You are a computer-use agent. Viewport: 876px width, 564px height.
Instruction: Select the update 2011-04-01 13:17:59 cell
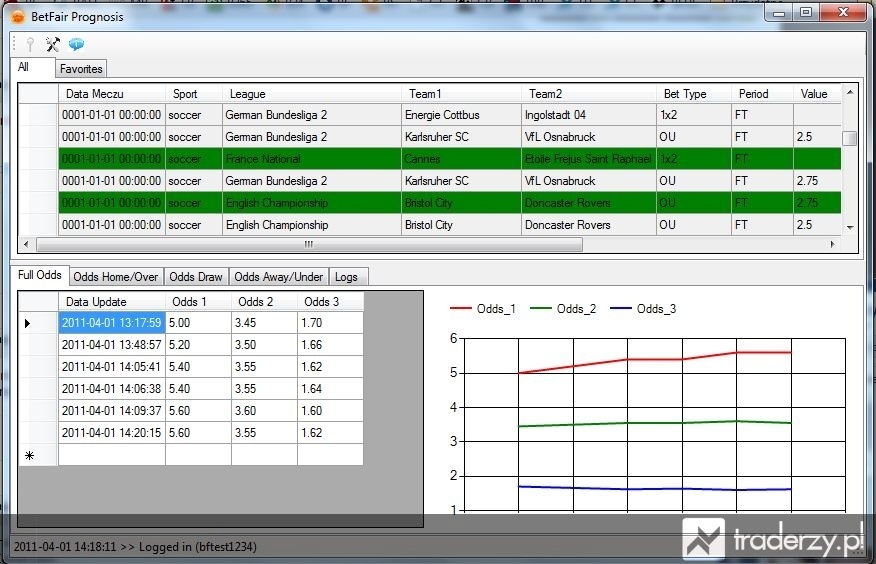point(112,323)
